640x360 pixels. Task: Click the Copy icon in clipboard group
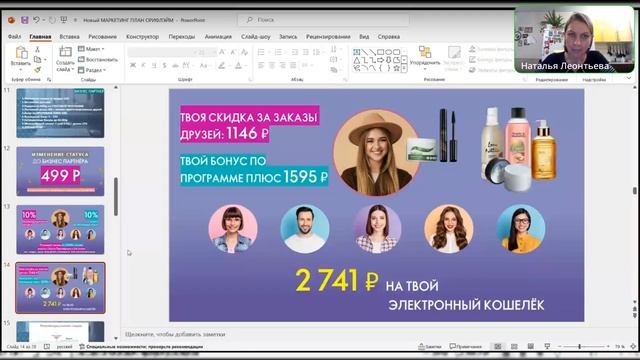[37, 60]
